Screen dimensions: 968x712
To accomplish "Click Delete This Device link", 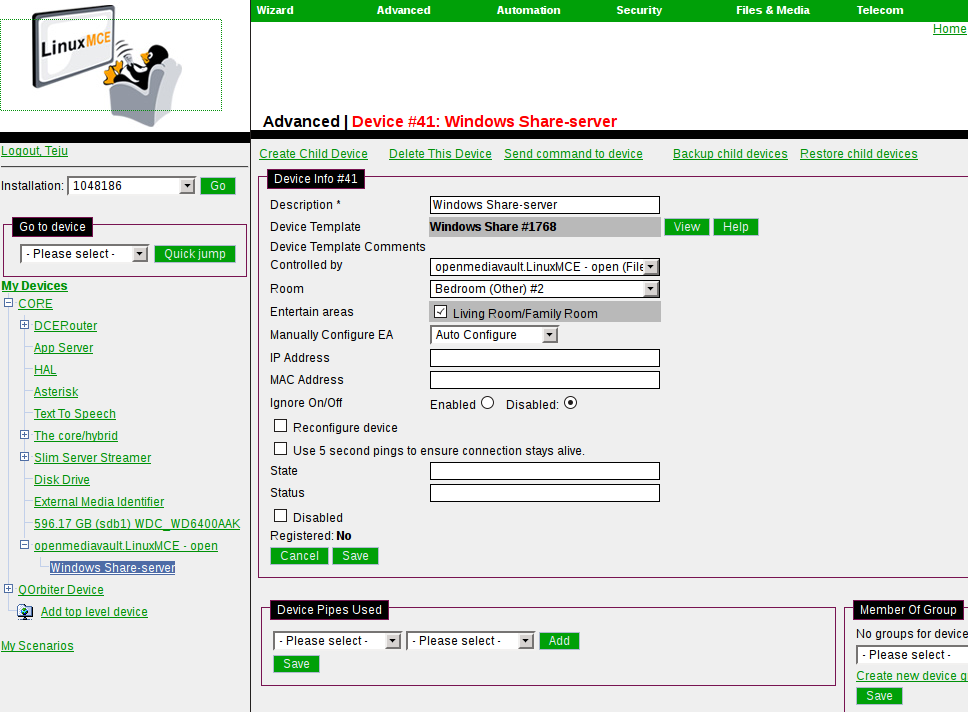I will click(440, 154).
